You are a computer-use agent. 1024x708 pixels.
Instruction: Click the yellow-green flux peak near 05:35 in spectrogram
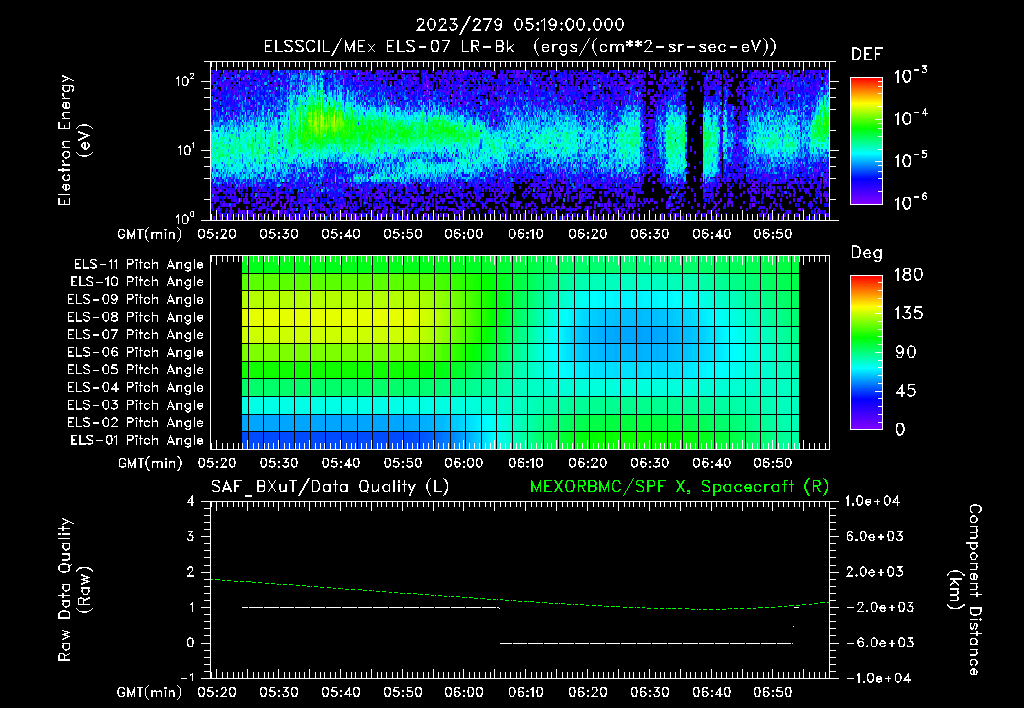(x=319, y=120)
